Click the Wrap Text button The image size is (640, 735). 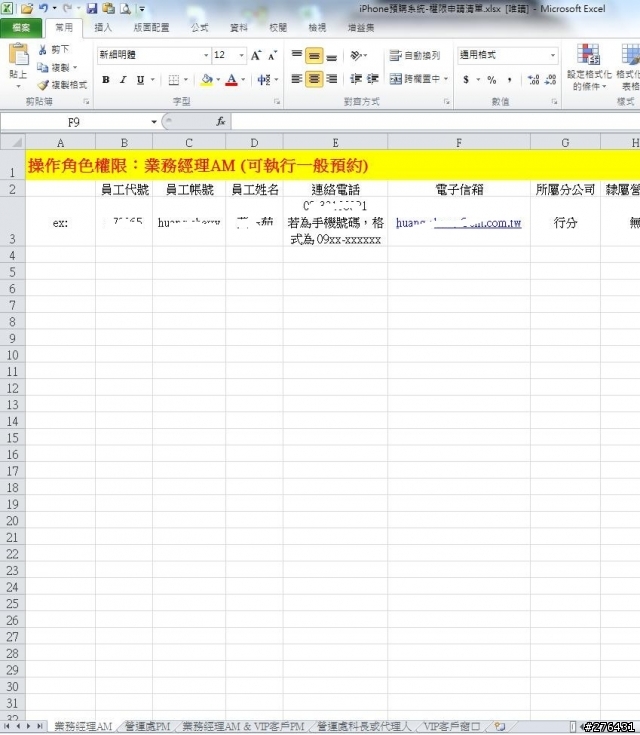(415, 55)
